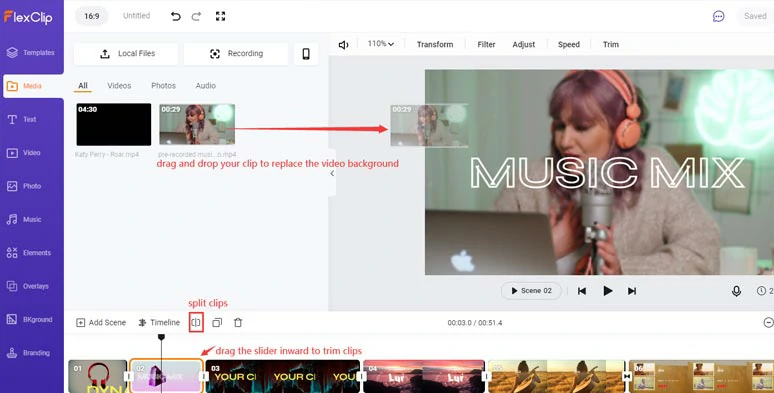
Task: Enter fullscreen preview mode
Action: pos(221,16)
